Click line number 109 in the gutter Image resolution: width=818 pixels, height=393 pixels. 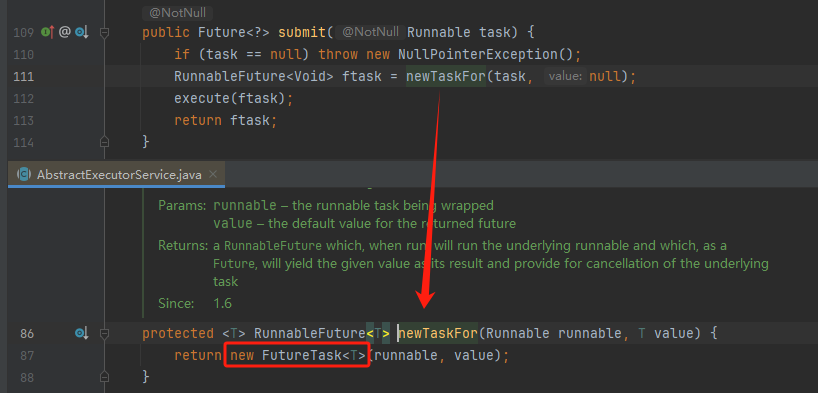click(x=23, y=33)
